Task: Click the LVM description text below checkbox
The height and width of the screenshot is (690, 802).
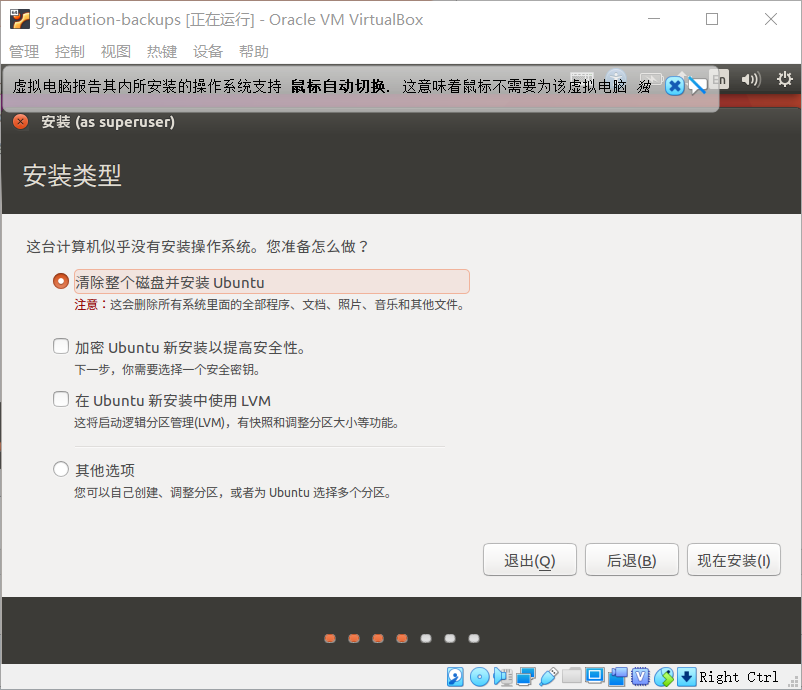Action: 237,422
